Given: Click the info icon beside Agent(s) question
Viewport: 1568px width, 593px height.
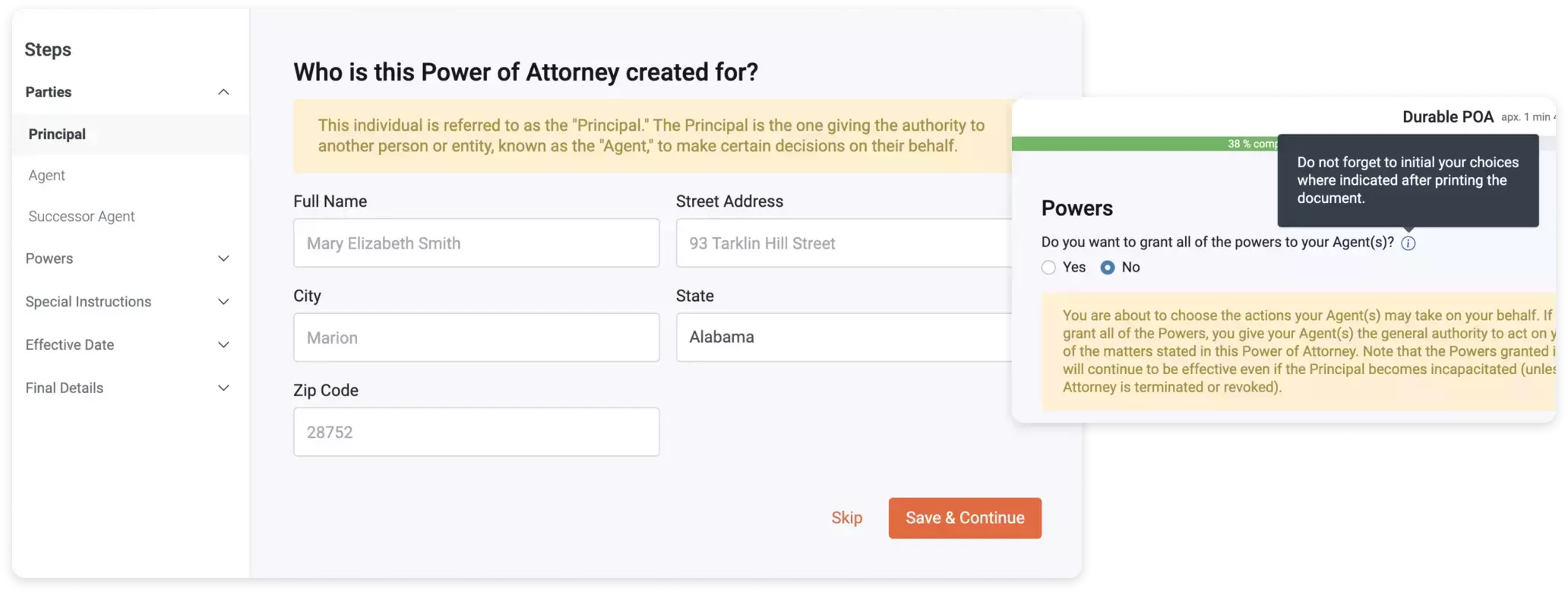Looking at the screenshot, I should pos(1408,243).
